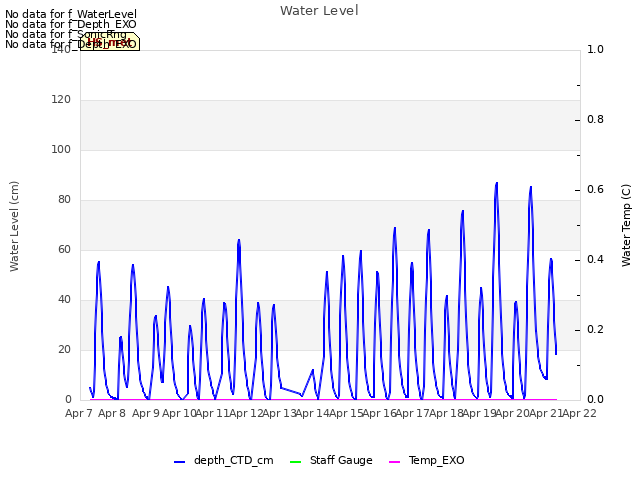Click the magenta Temp_EXO legend swatch

[x=395, y=462]
